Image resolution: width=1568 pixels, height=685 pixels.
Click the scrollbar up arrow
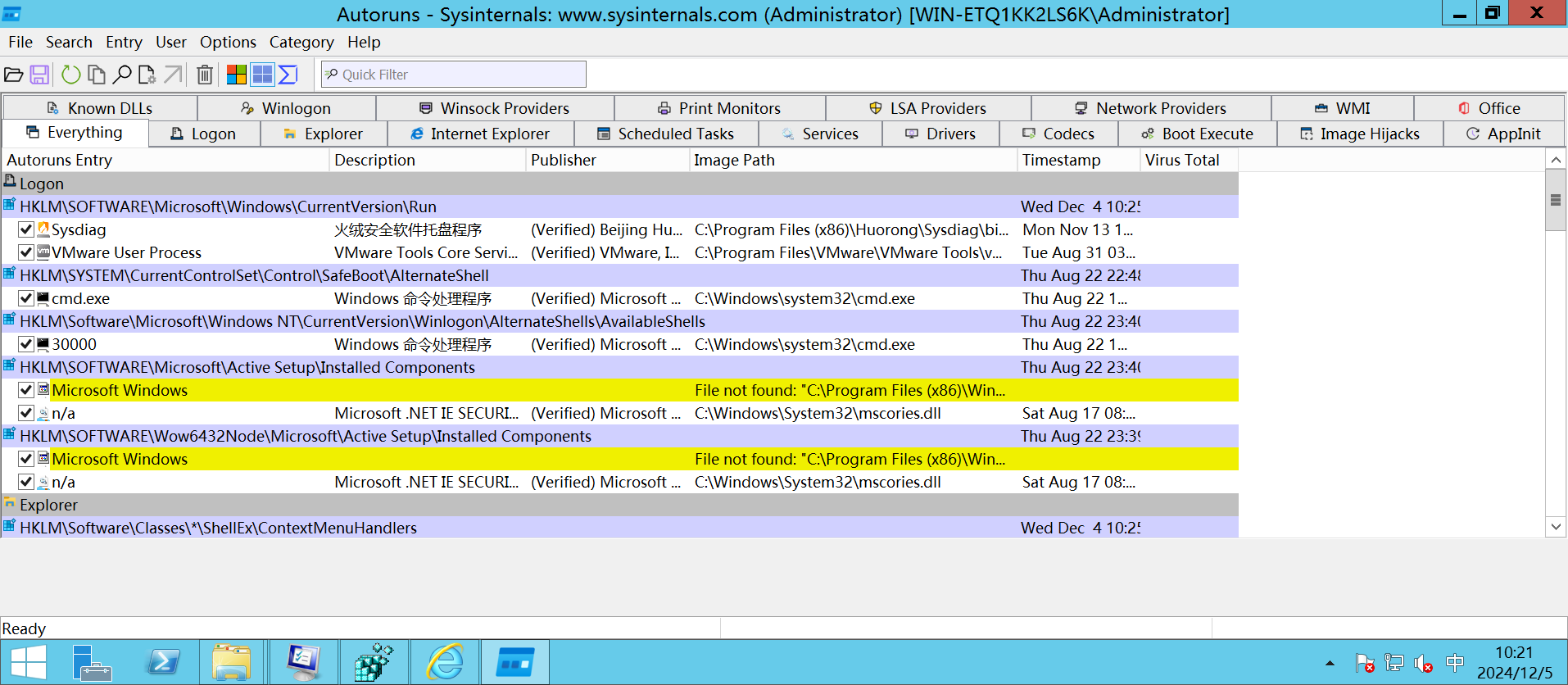click(x=1556, y=159)
